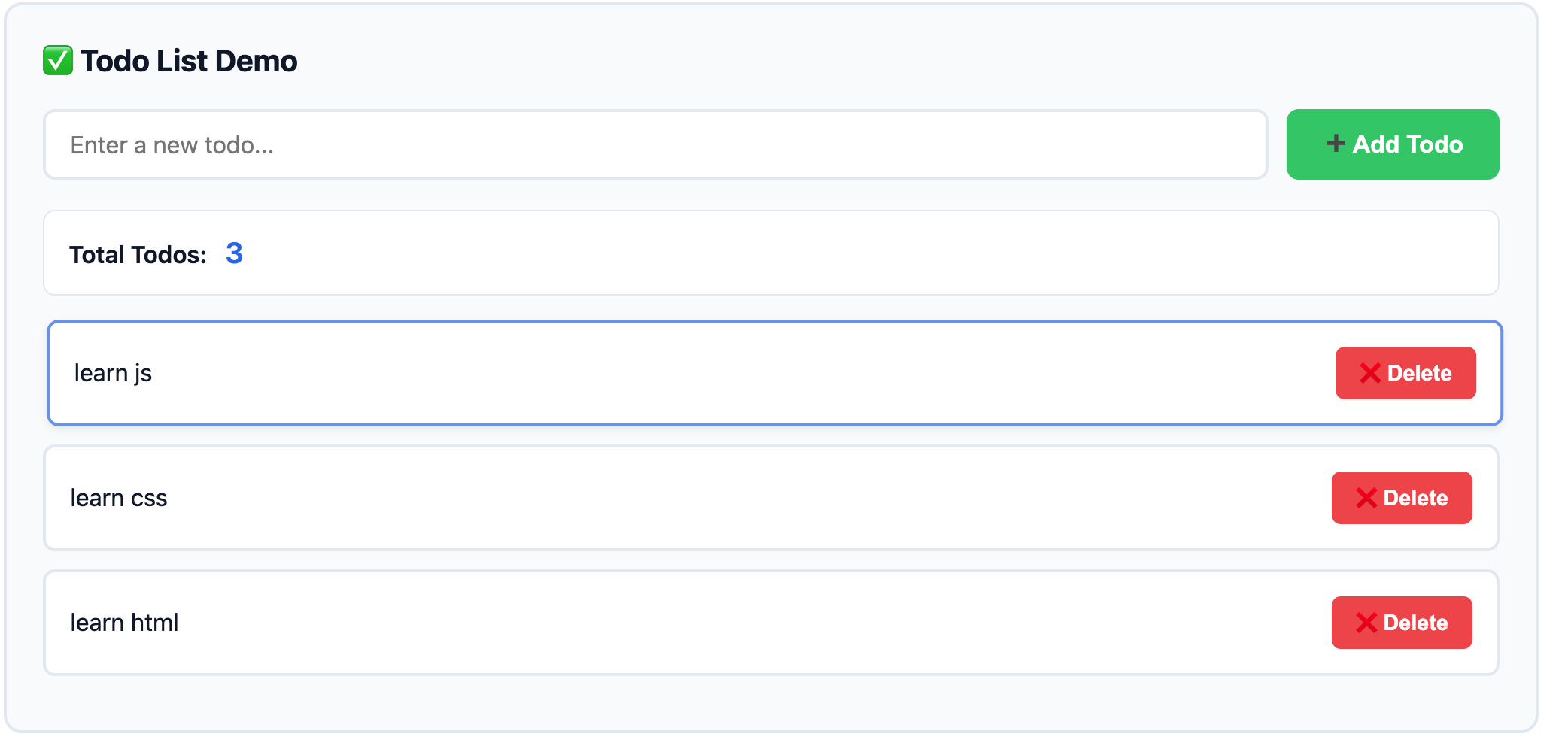This screenshot has width=1568, height=752.
Task: Click the red X icon for learn css
Action: tap(1366, 498)
